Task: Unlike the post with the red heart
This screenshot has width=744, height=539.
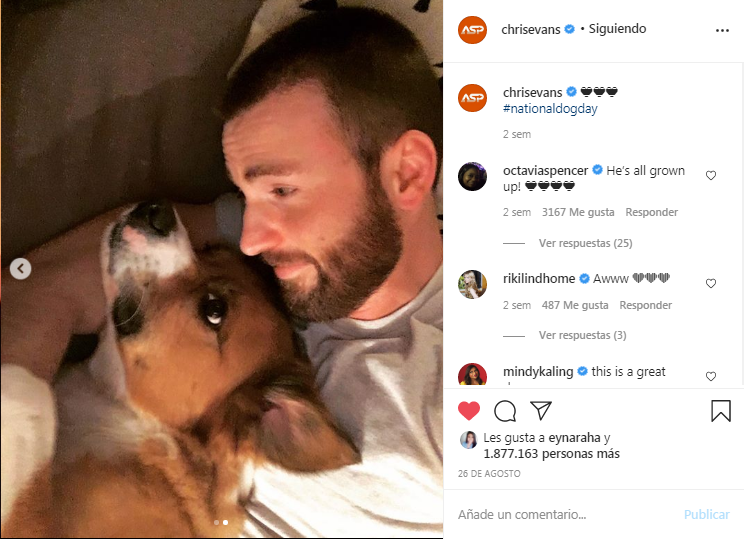Action: point(469,411)
